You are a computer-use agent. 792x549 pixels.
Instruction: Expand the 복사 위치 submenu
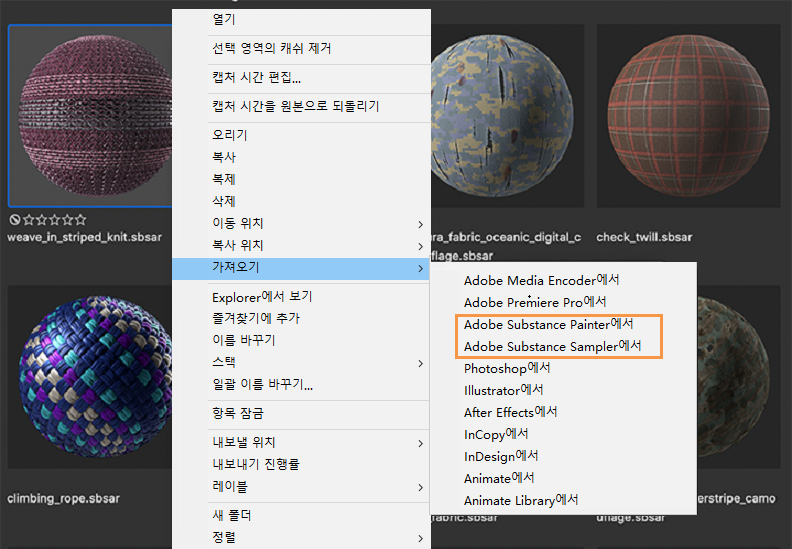(301, 245)
